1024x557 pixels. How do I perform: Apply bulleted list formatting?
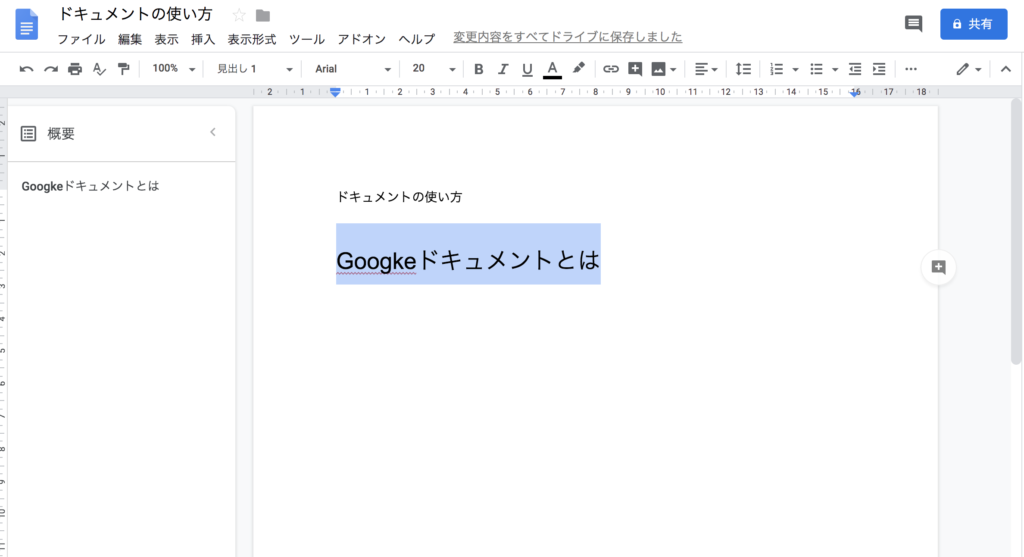(x=816, y=69)
